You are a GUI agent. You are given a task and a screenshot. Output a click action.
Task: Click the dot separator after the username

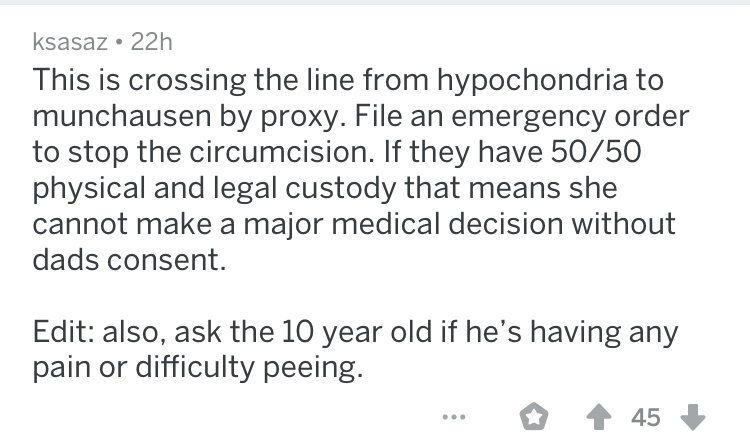[x=119, y=43]
